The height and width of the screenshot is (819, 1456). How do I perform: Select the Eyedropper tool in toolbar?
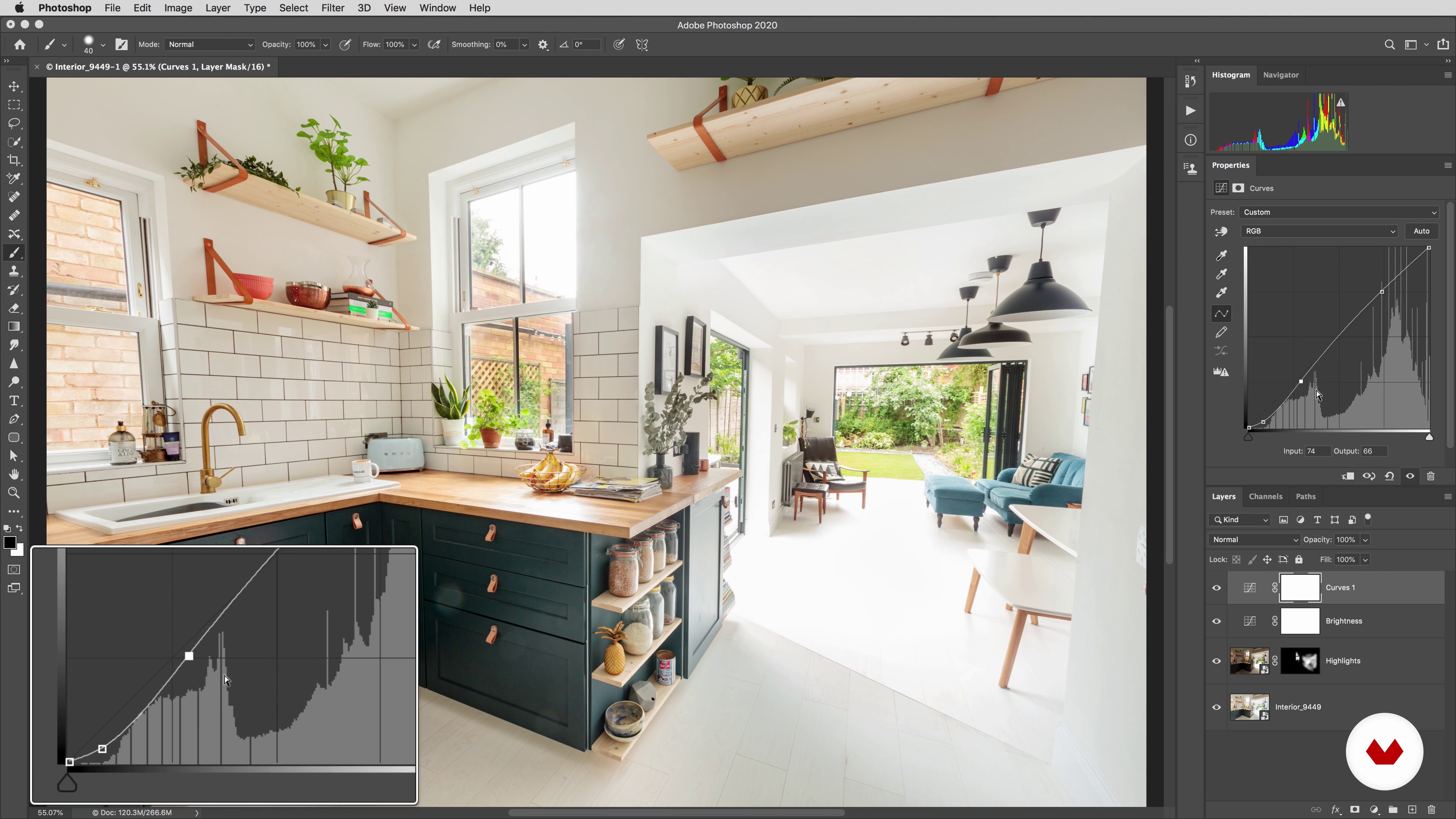pyautogui.click(x=14, y=179)
